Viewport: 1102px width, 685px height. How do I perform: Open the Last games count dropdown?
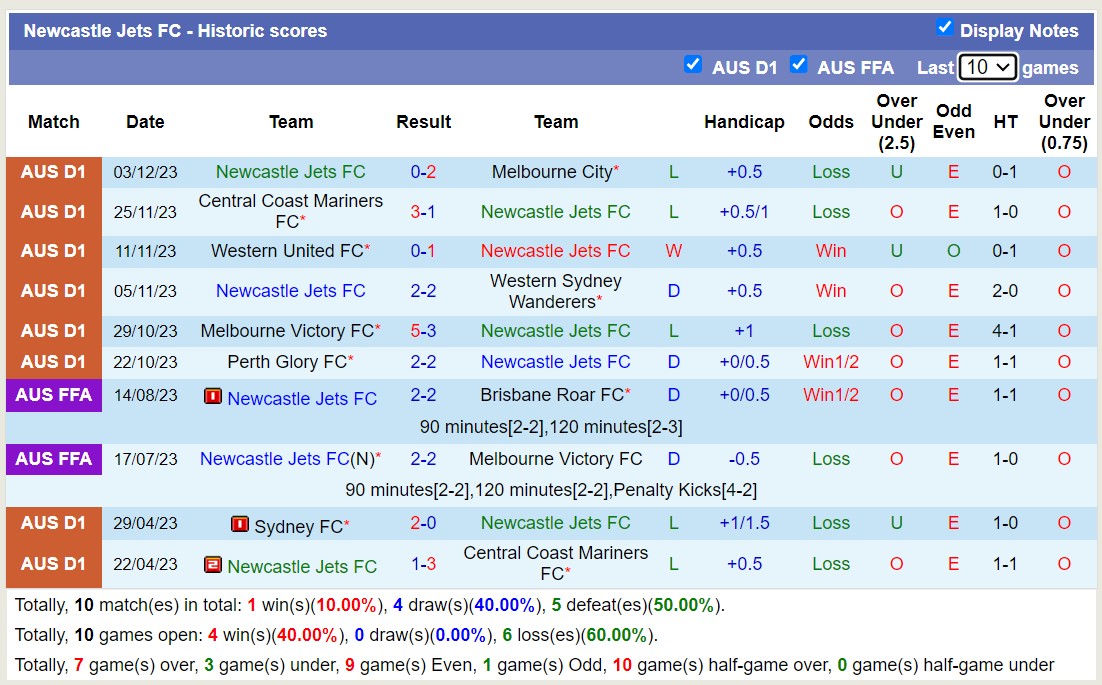(987, 66)
